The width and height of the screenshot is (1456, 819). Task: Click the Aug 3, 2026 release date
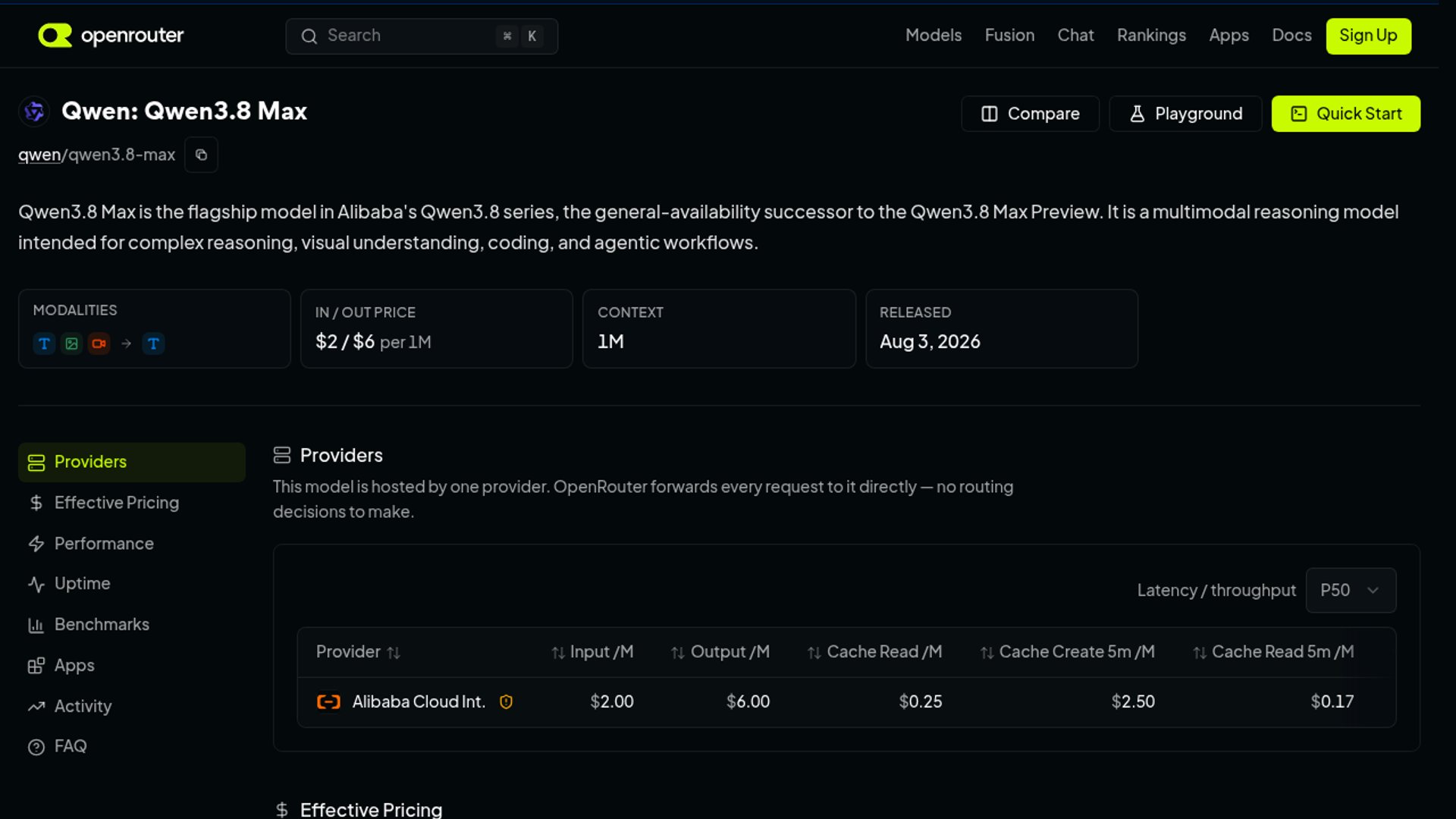pos(930,342)
